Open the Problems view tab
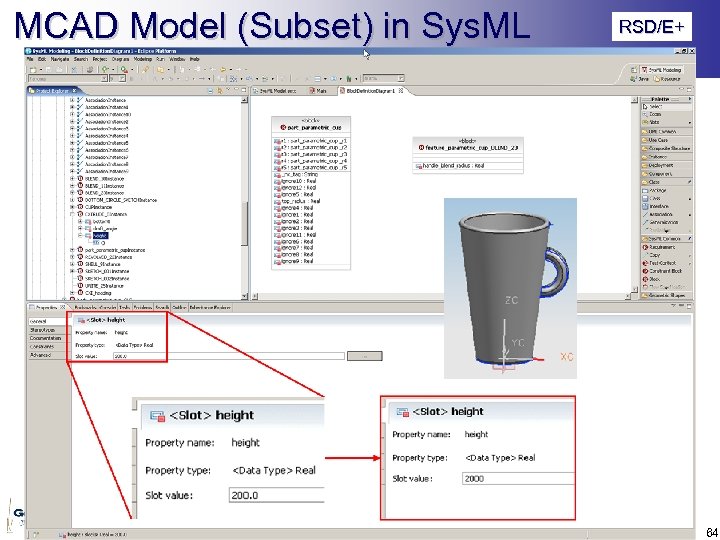The width and height of the screenshot is (720, 540). (x=141, y=308)
